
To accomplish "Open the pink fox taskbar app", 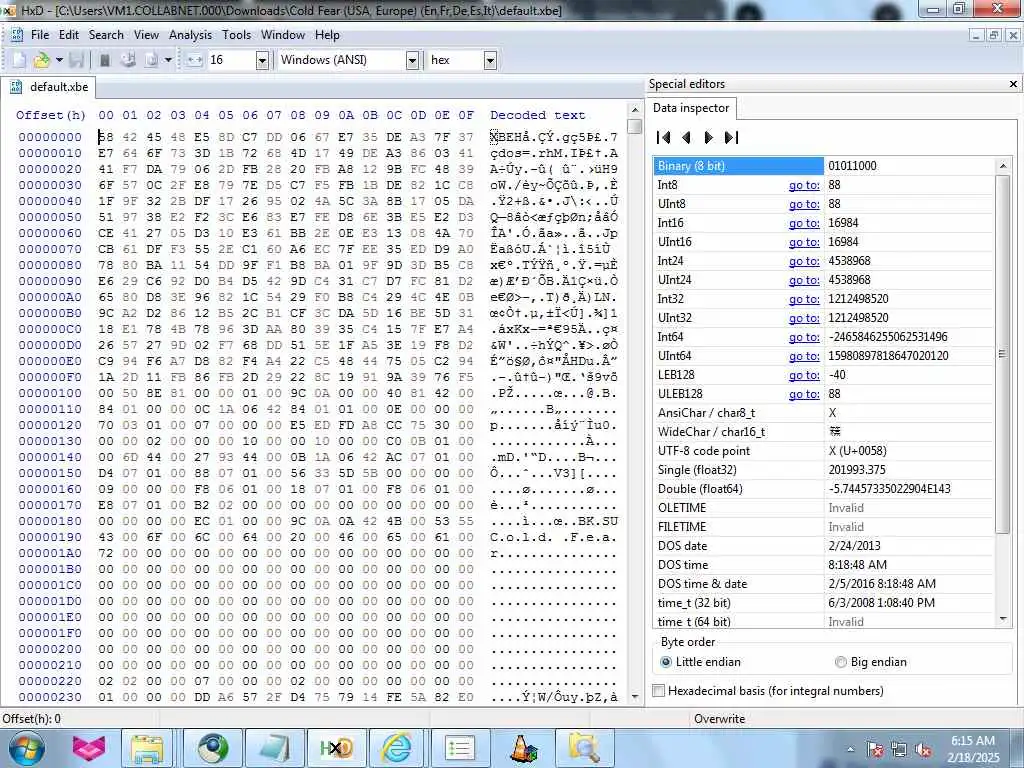I will [x=89, y=748].
